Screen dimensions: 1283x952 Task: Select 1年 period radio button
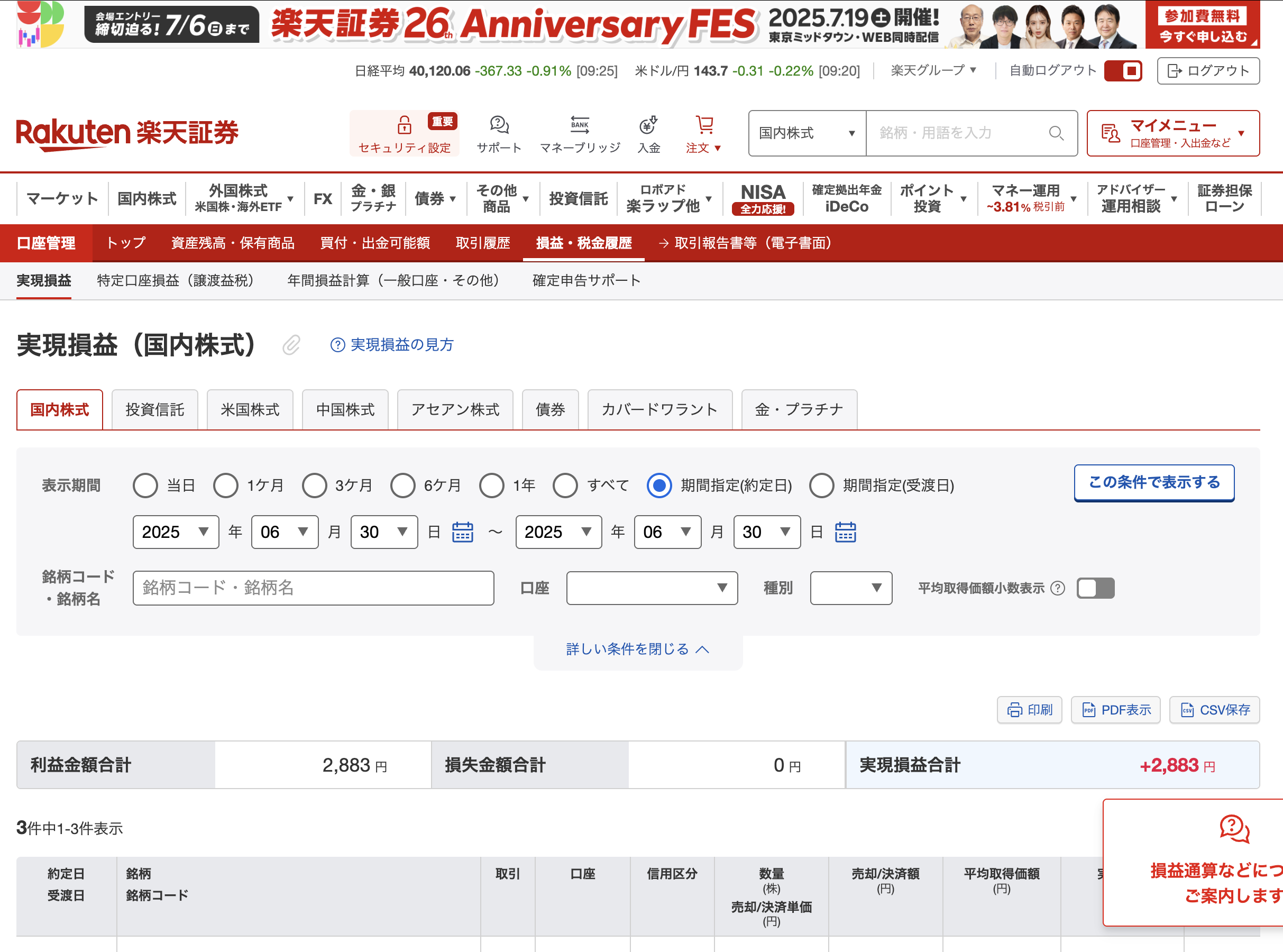click(491, 485)
